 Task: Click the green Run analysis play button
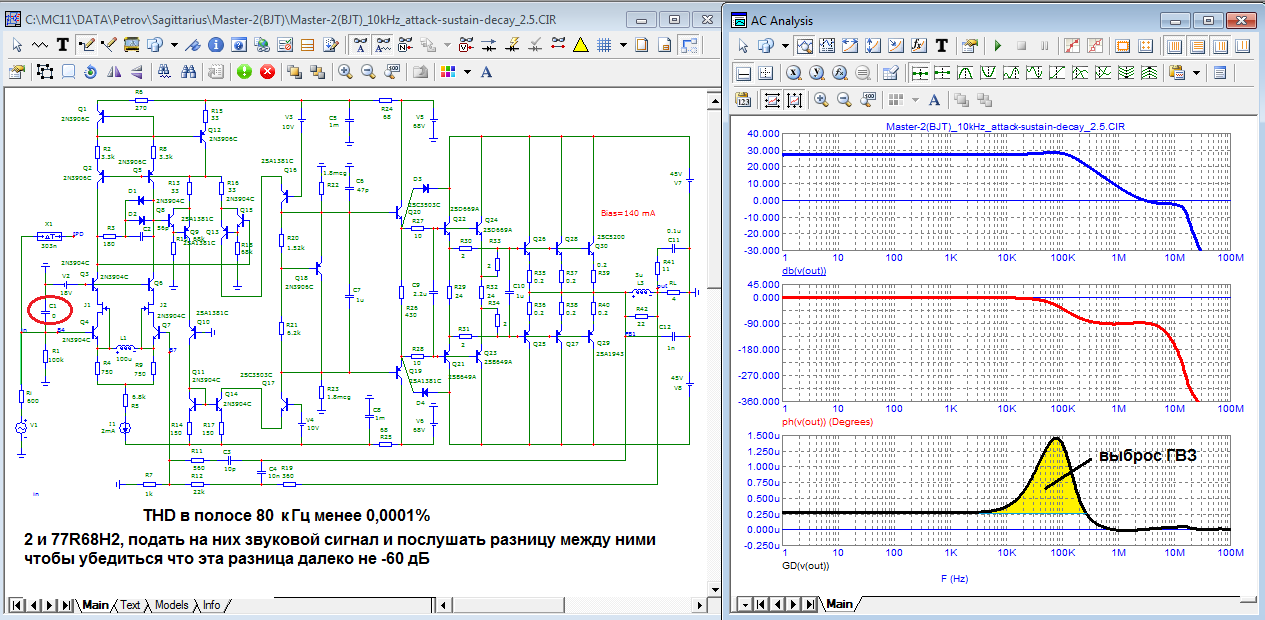click(997, 46)
